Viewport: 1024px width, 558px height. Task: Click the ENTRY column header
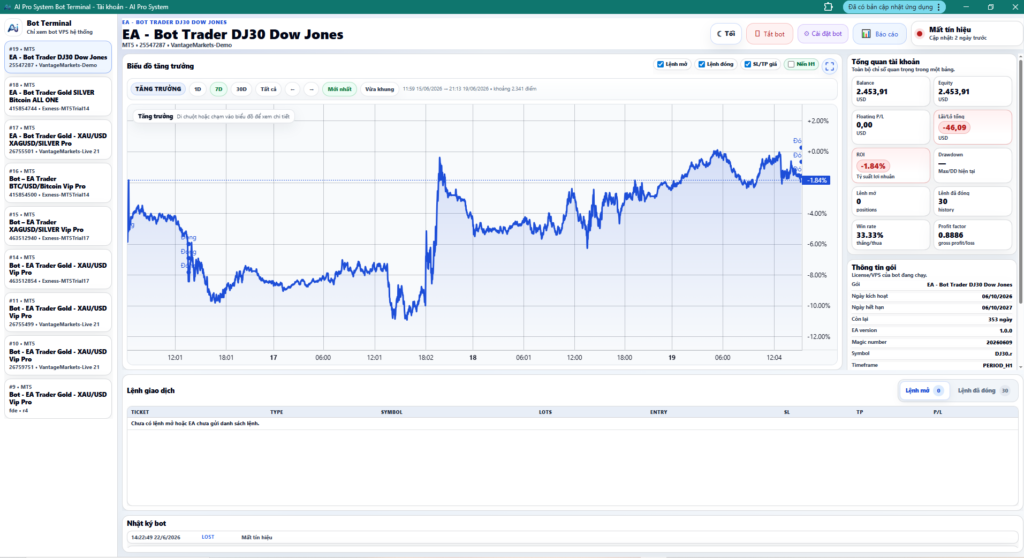658,412
